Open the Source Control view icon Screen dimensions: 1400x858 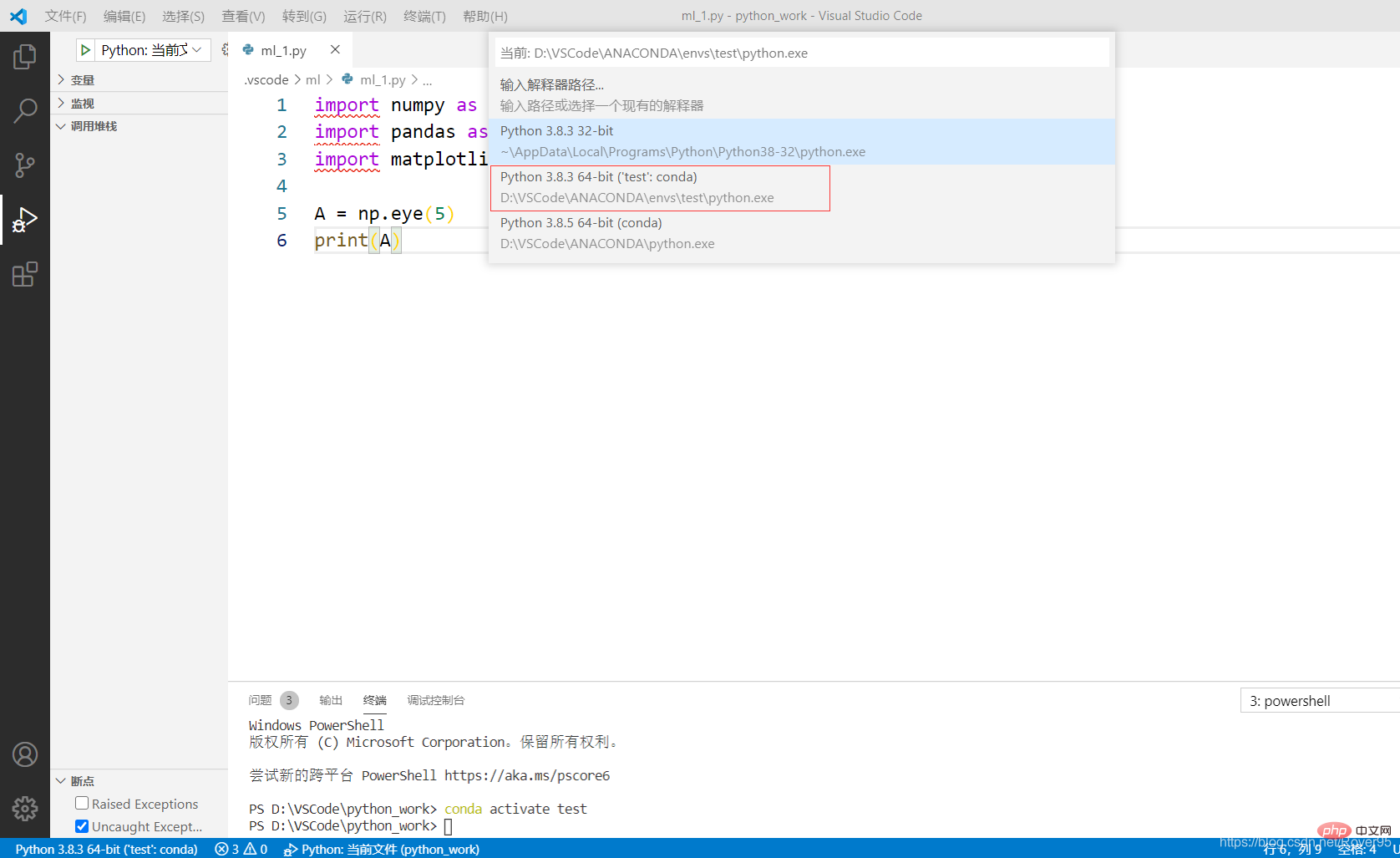coord(25,165)
